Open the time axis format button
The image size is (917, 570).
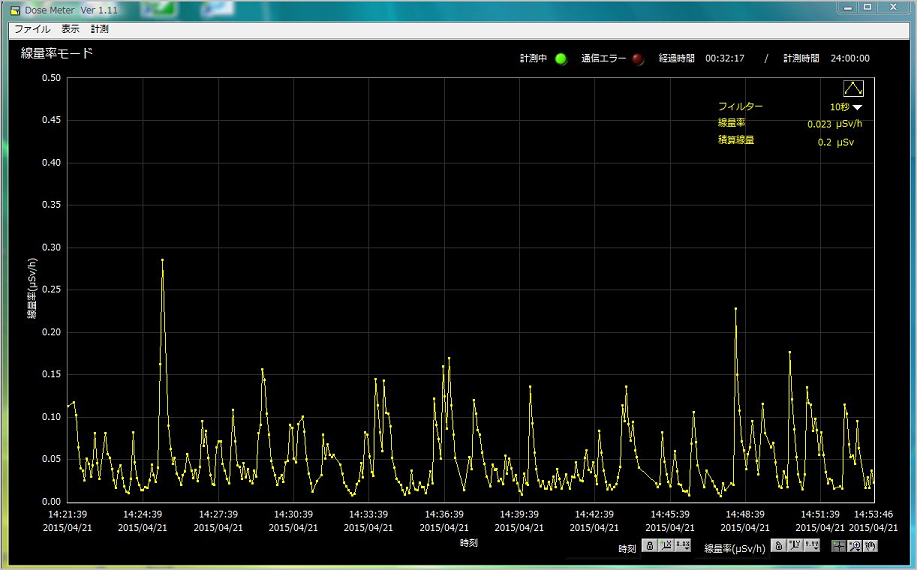pyautogui.click(x=683, y=546)
